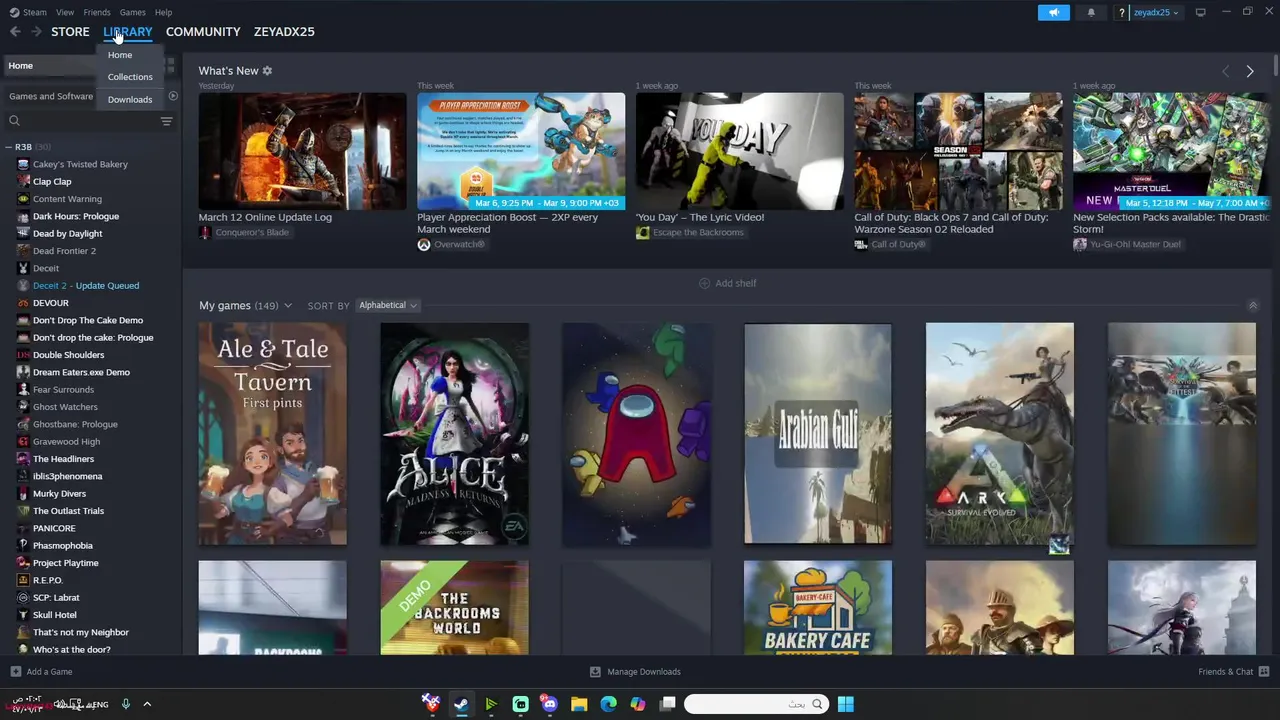Go to the STORE tab
The height and width of the screenshot is (720, 1280).
click(70, 32)
